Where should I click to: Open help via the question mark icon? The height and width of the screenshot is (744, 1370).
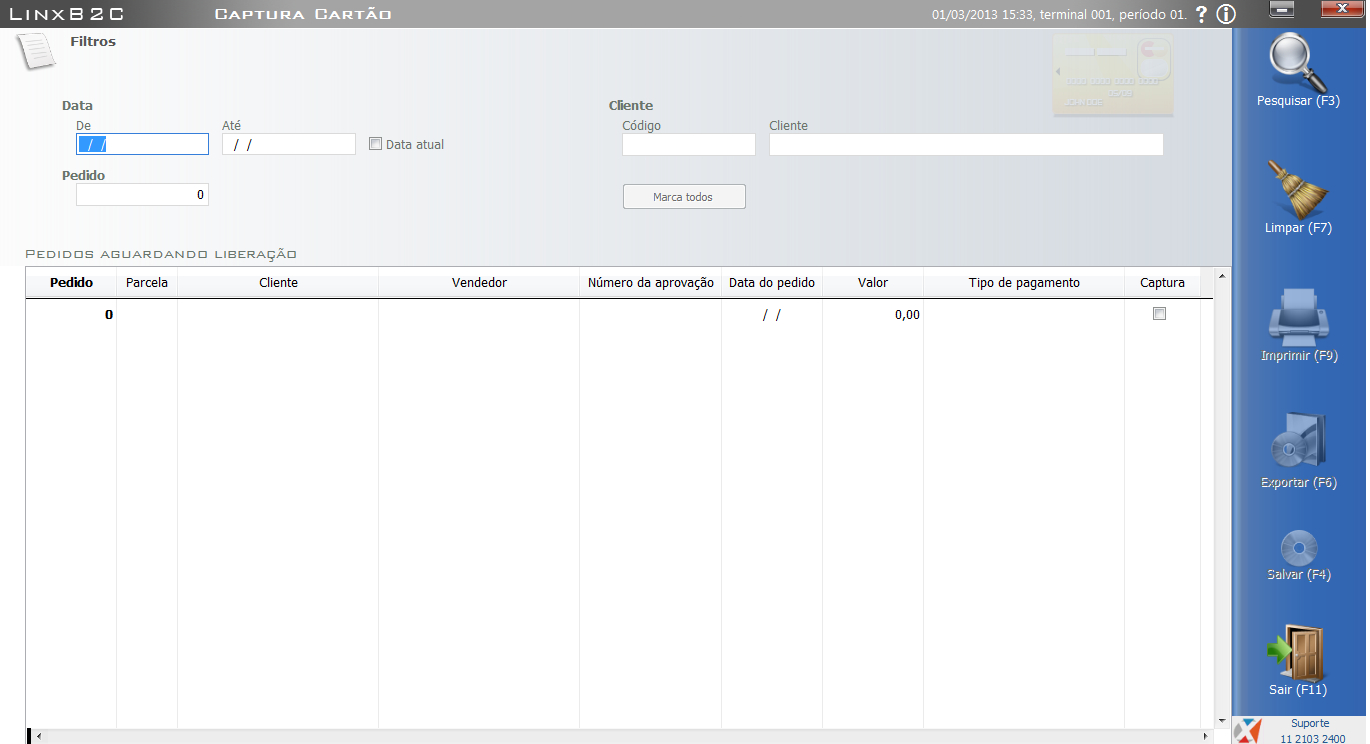(1202, 14)
